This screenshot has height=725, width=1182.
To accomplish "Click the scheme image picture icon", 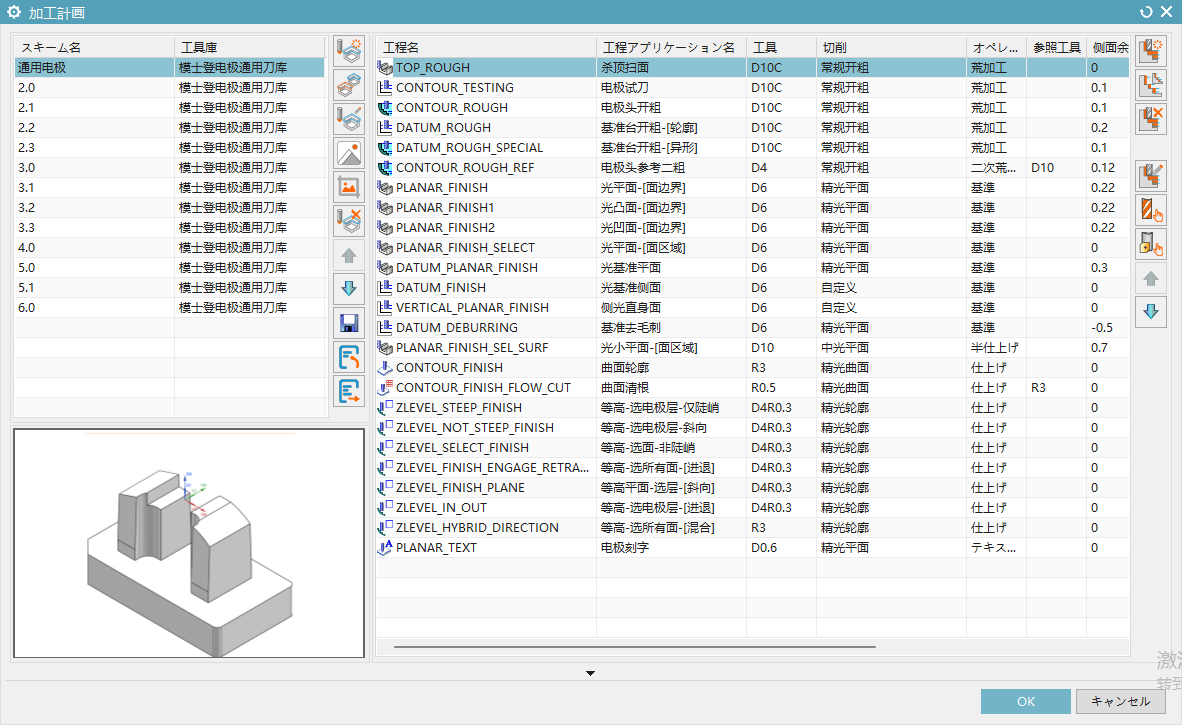I will [x=349, y=154].
